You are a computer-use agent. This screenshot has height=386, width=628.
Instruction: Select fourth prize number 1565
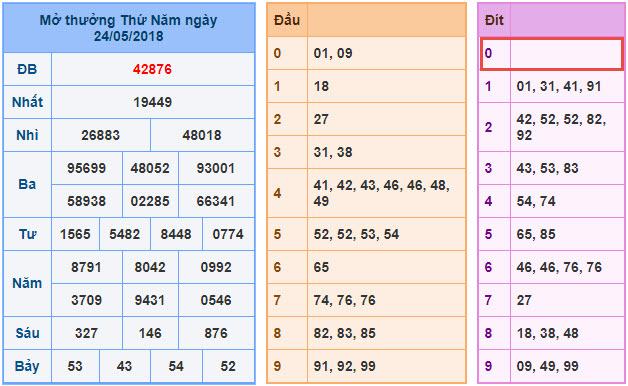pos(75,234)
